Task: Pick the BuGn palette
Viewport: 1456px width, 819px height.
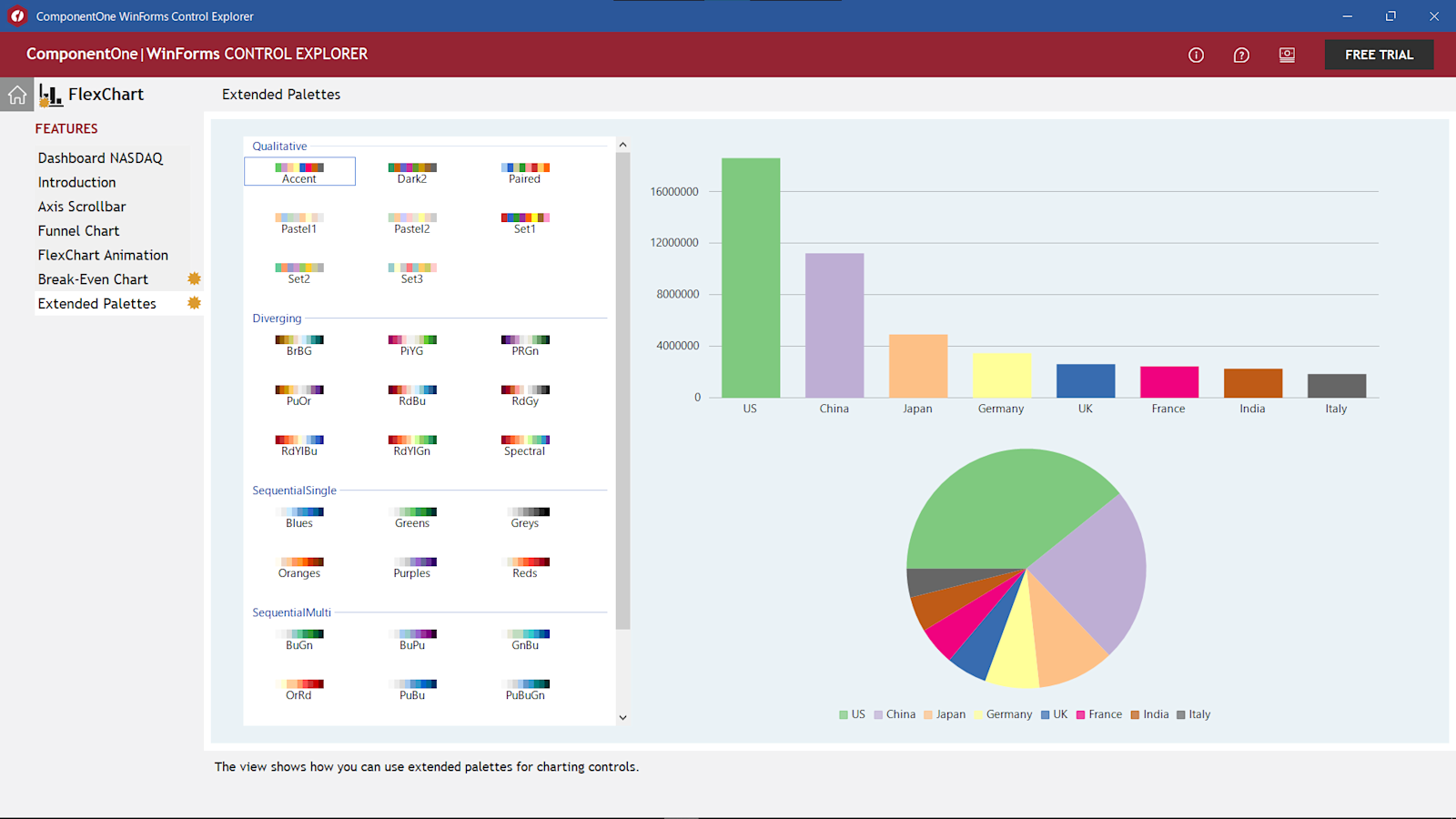Action: pos(299,638)
